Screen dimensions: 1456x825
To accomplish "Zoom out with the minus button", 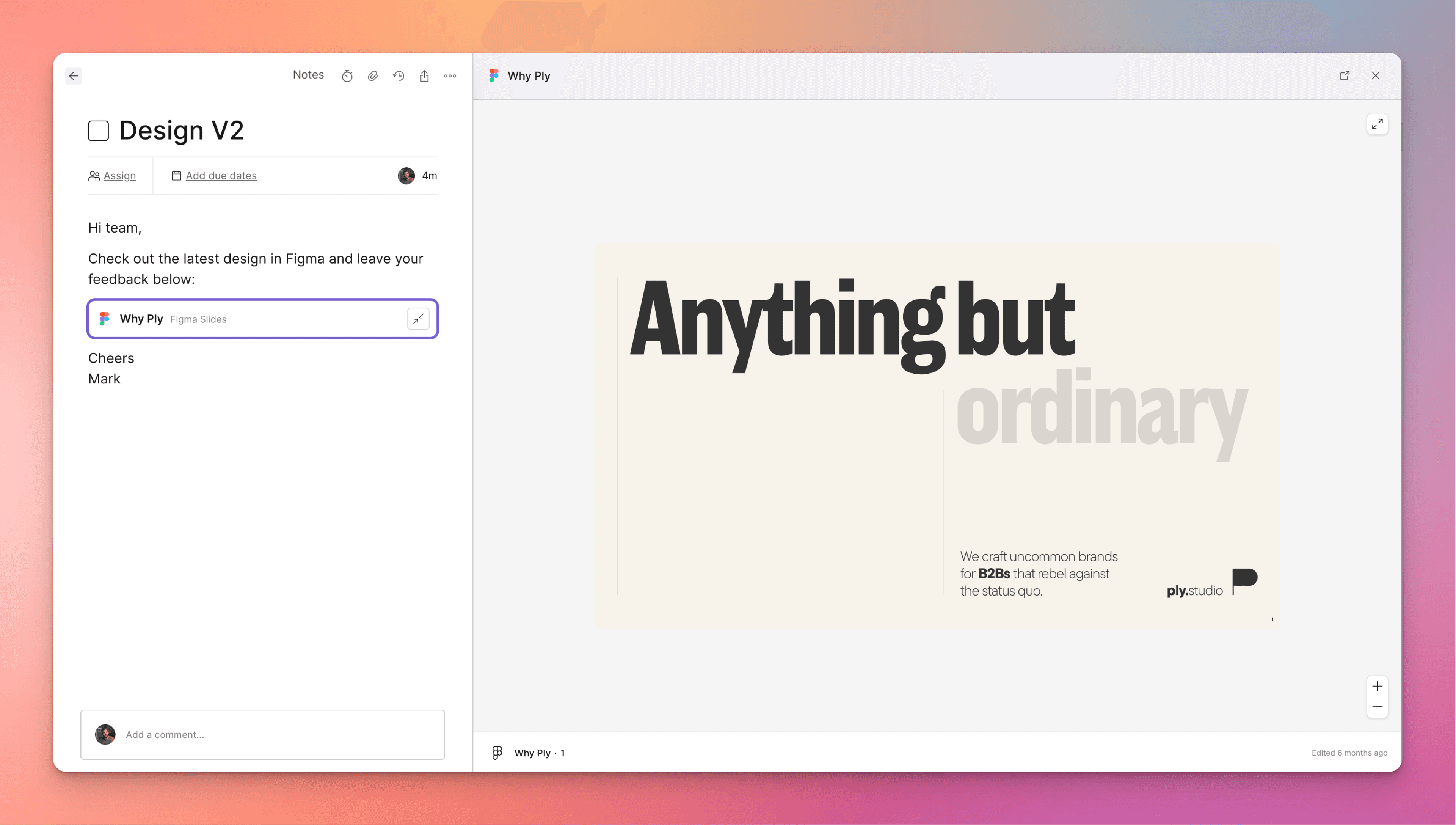I will point(1377,707).
